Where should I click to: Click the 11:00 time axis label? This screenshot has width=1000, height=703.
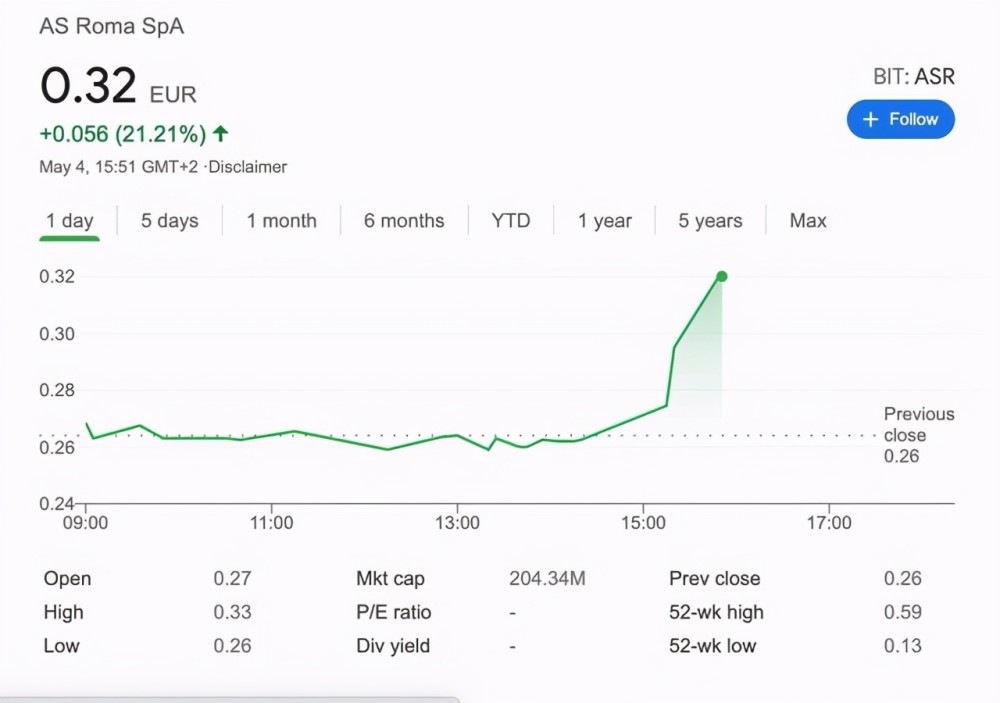tap(272, 523)
